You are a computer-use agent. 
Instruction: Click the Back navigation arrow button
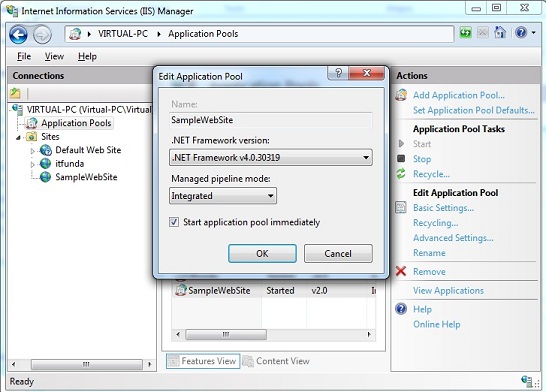tap(18, 34)
